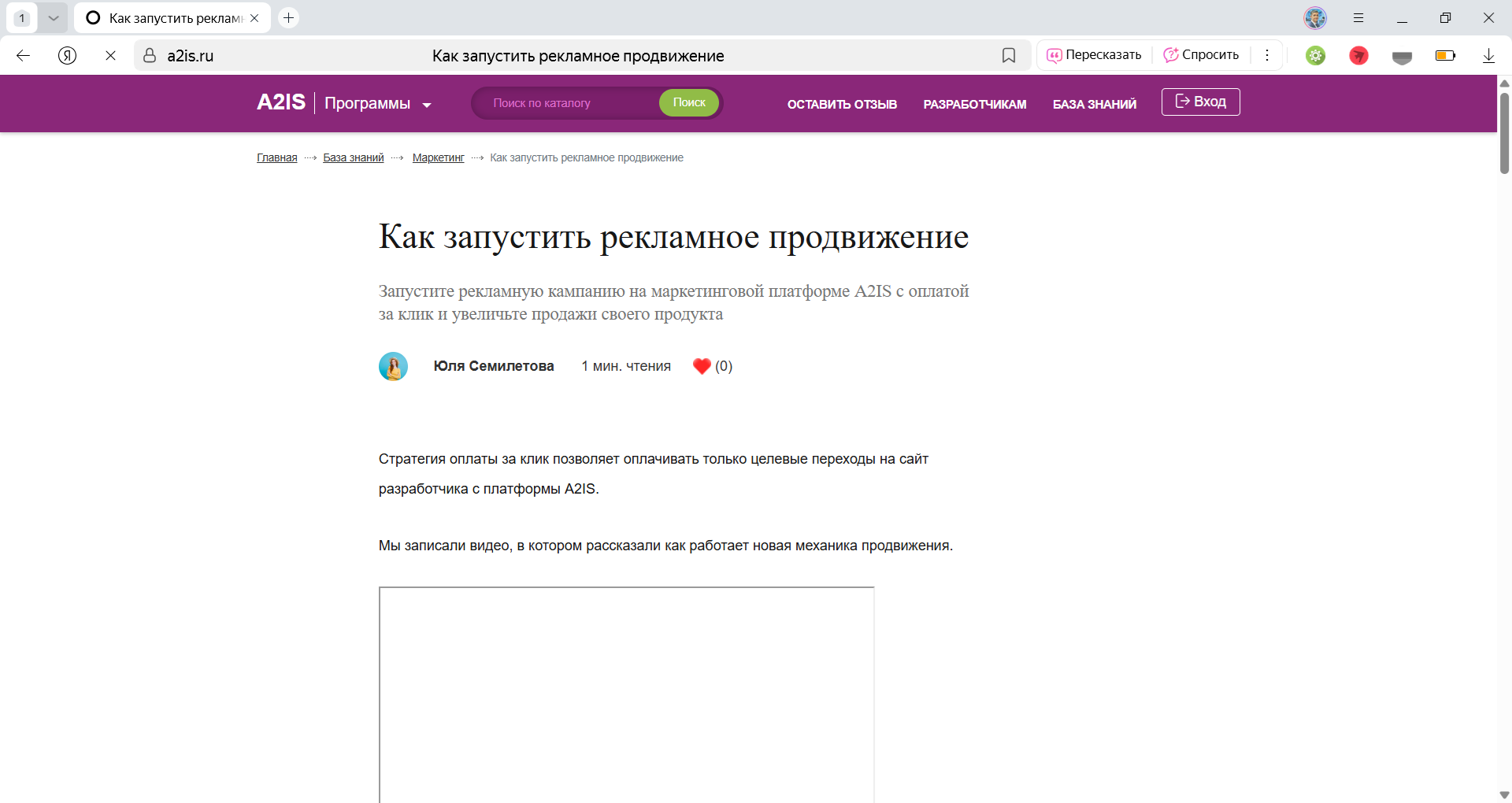
Task: Stop page loading with the X icon
Action: tap(110, 55)
